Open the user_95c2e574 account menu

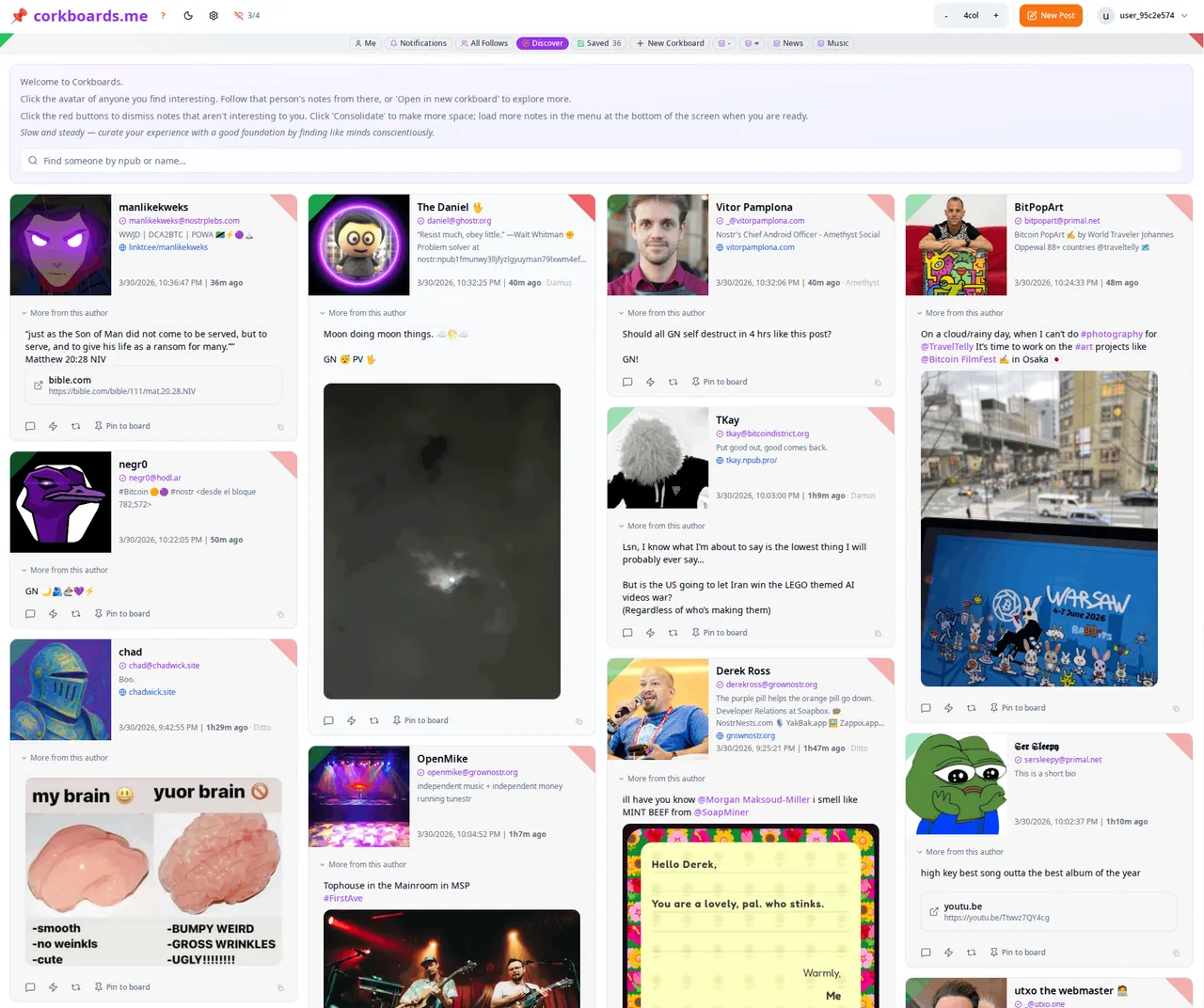(1138, 16)
